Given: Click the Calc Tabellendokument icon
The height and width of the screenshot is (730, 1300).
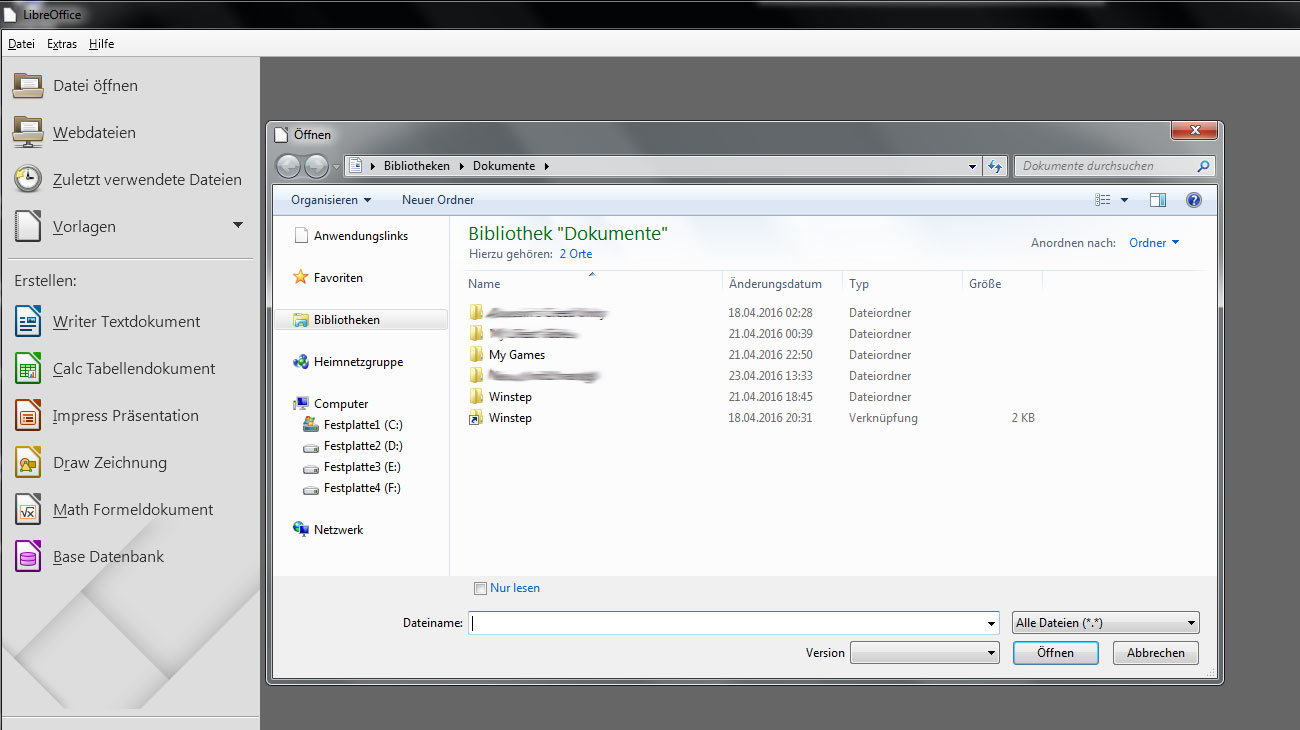Looking at the screenshot, I should coord(27,368).
